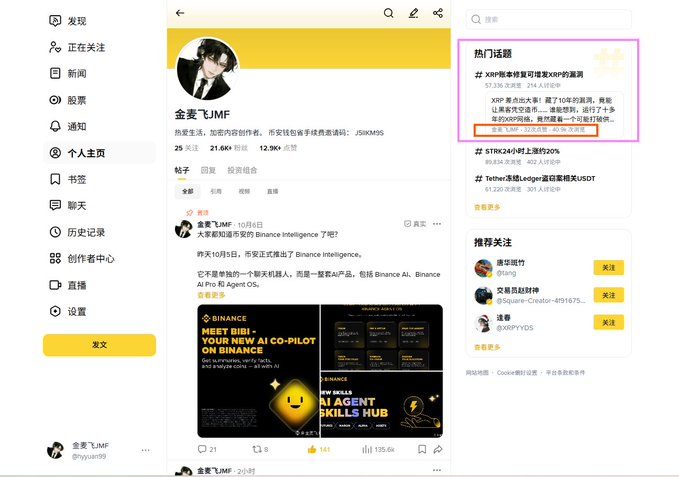Image resolution: width=679 pixels, height=477 pixels.
Task: Click the pinned post author avatar
Action: point(183,229)
